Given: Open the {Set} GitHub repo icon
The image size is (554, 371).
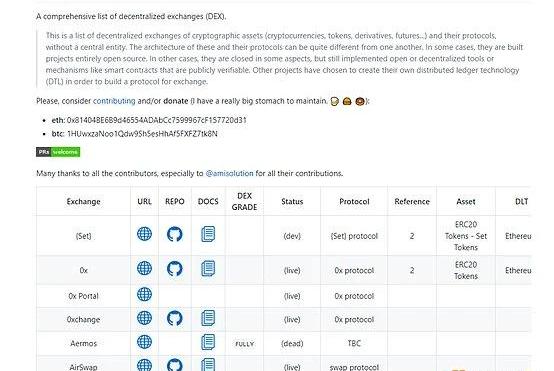Looking at the screenshot, I should click(175, 234).
